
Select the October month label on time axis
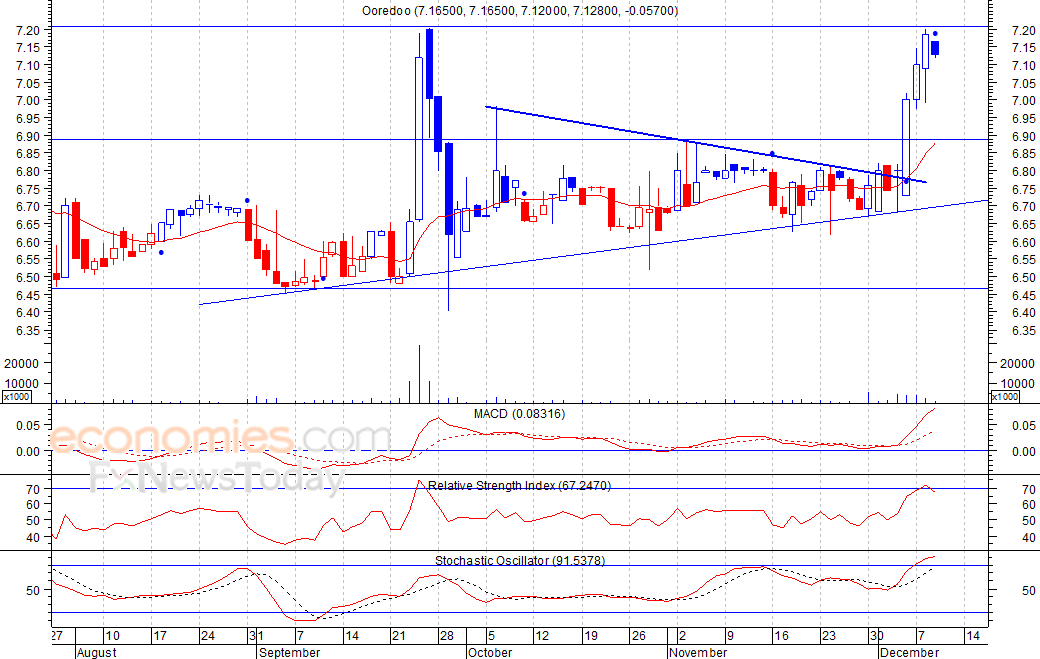coord(490,652)
